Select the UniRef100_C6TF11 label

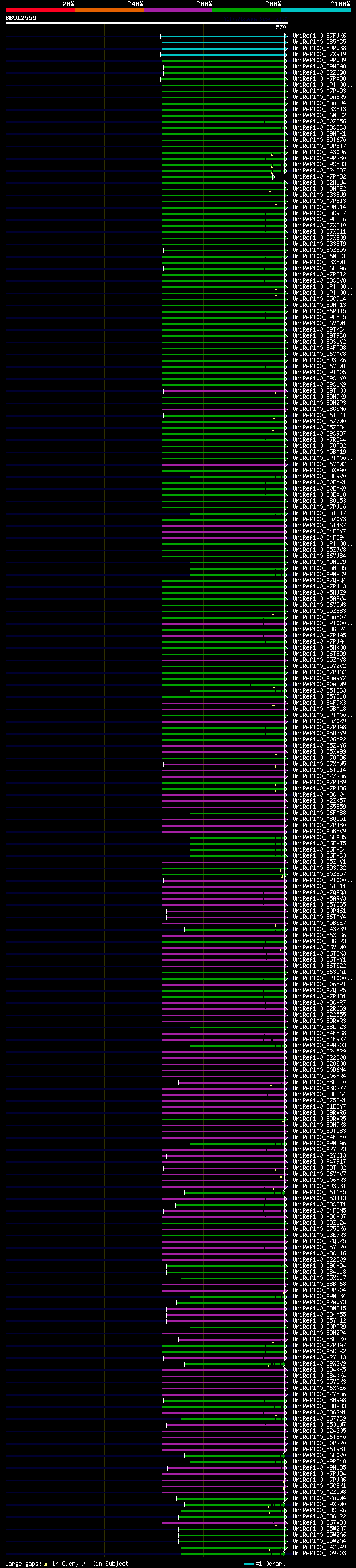[319, 886]
